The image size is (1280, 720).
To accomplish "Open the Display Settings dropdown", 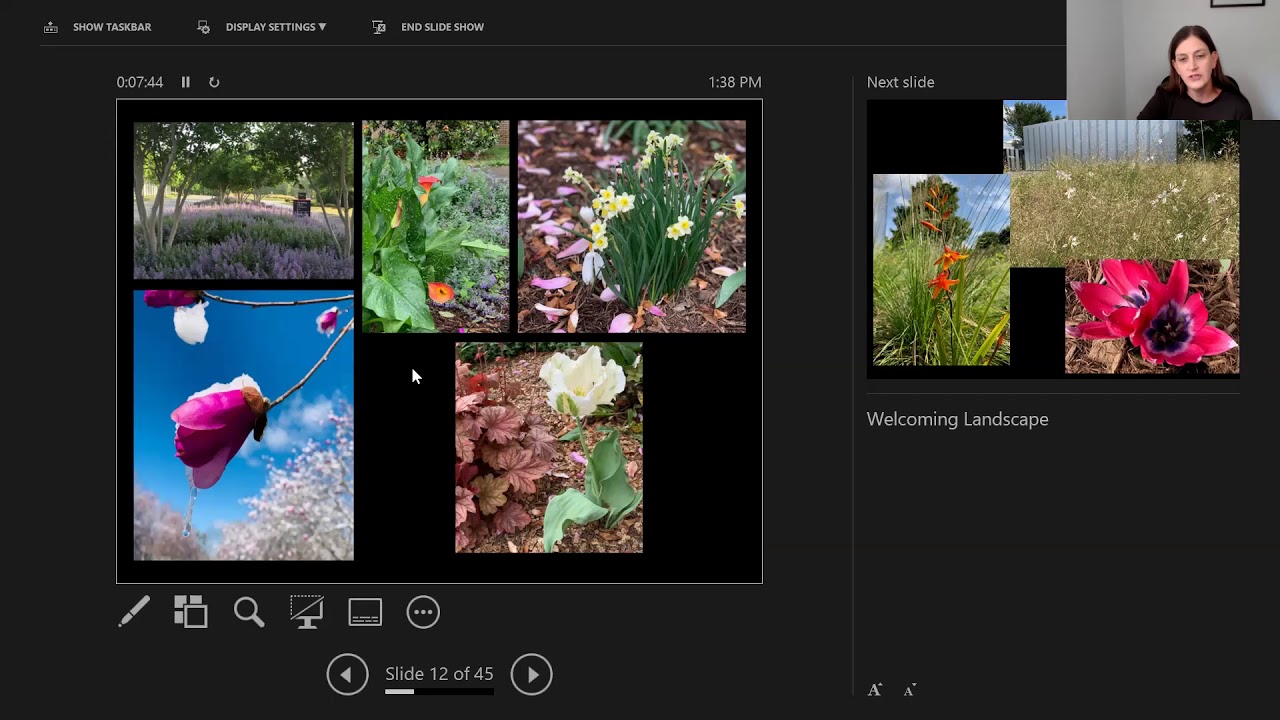I will click(x=276, y=27).
